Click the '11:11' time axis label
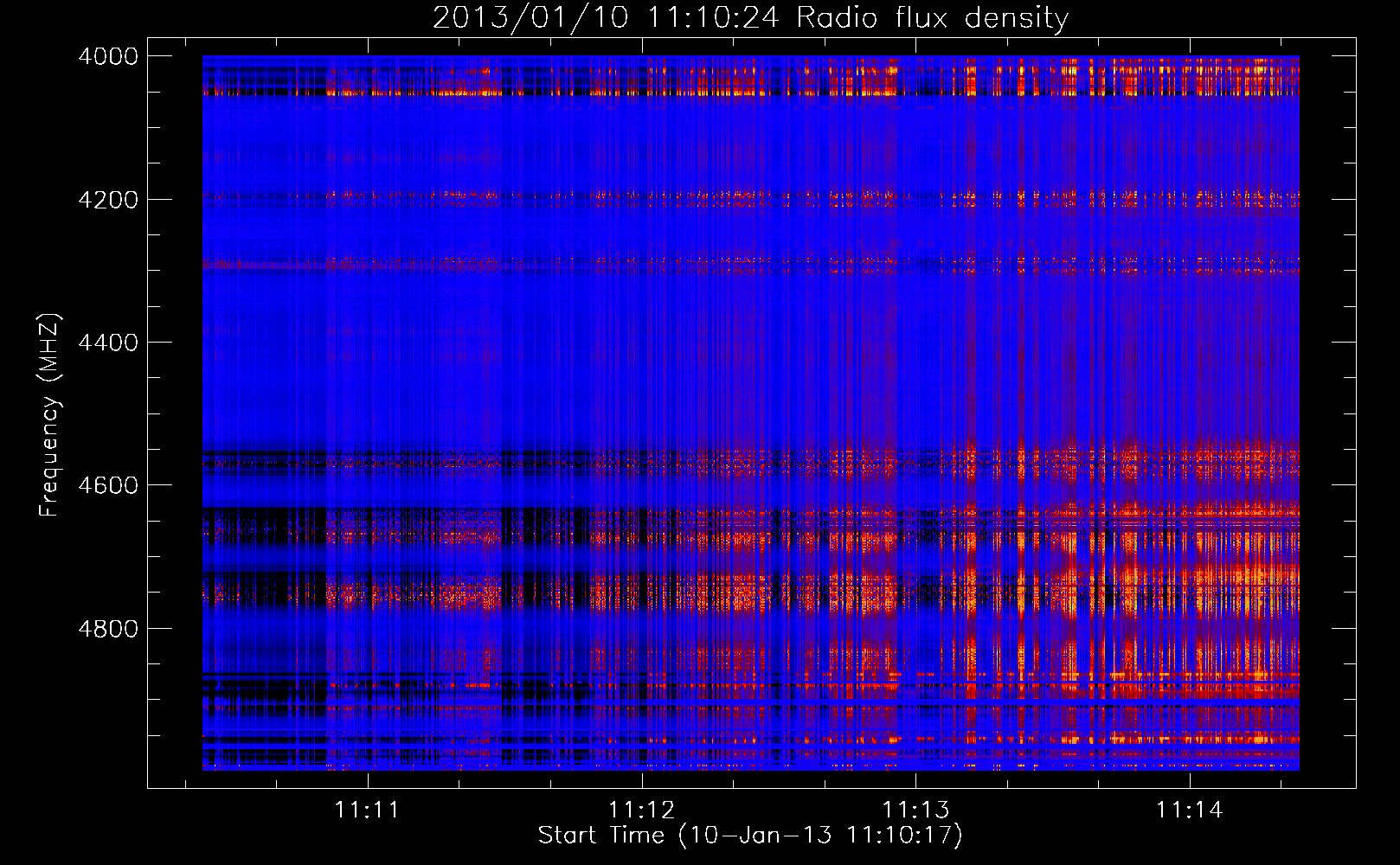Screen dimensions: 1400x865 pos(368,810)
